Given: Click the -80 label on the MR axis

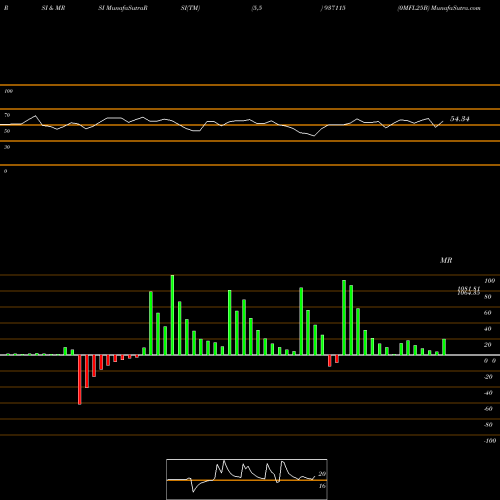Looking at the screenshot, I should (488, 425).
